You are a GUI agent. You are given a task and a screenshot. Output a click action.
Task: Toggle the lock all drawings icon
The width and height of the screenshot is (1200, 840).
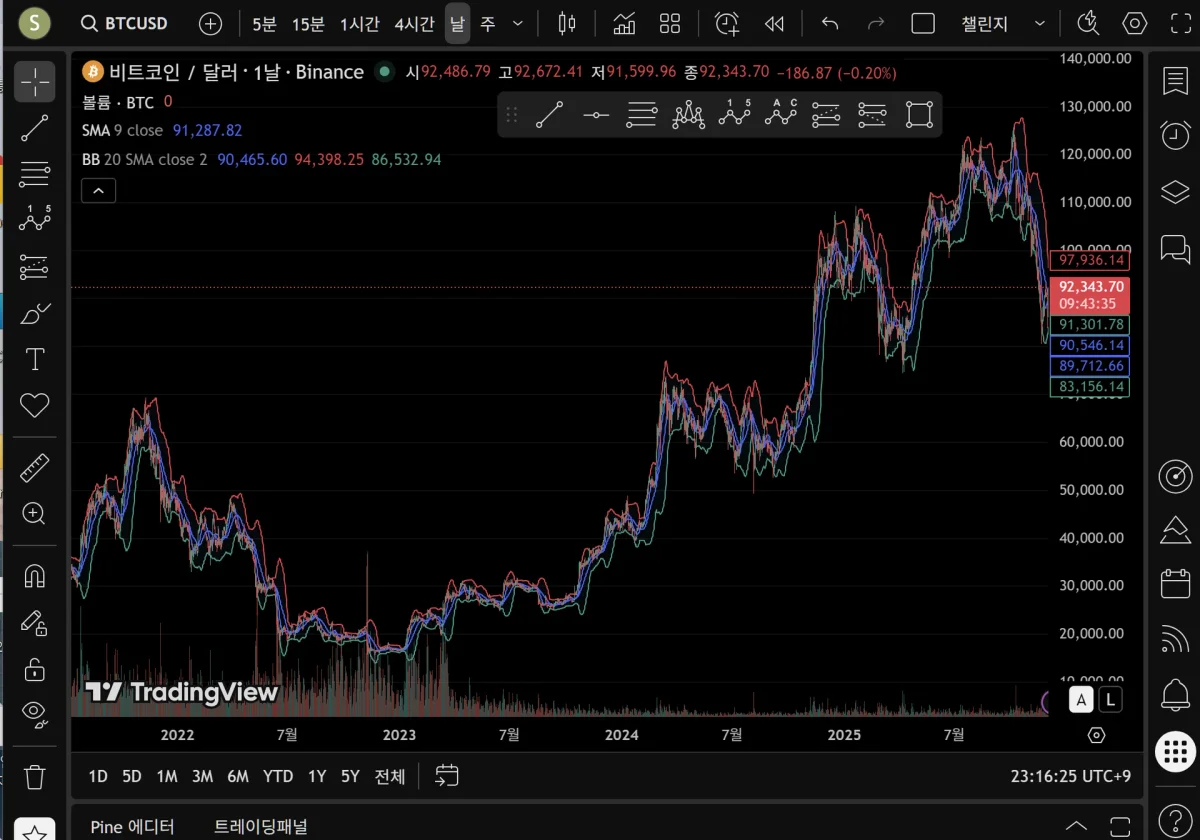pos(35,668)
